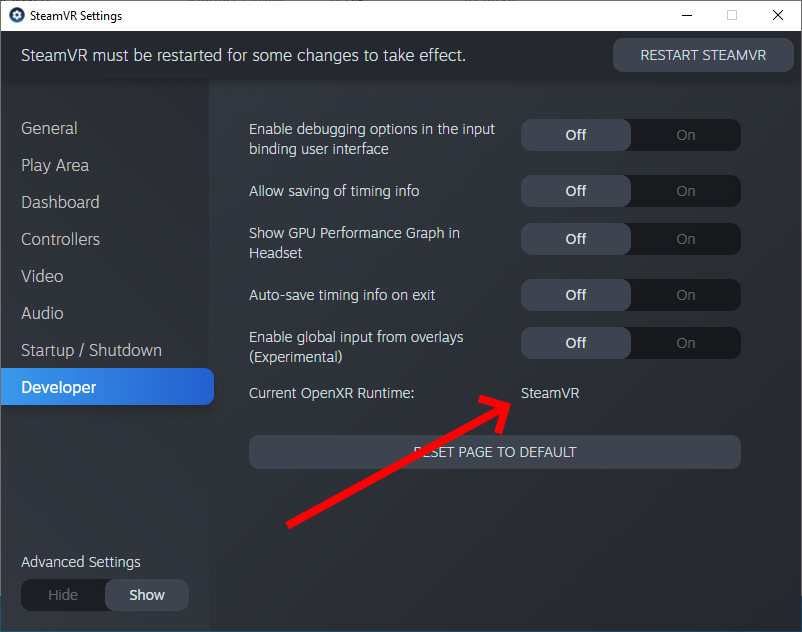Turn on auto-save timing info on exit

[x=685, y=295]
